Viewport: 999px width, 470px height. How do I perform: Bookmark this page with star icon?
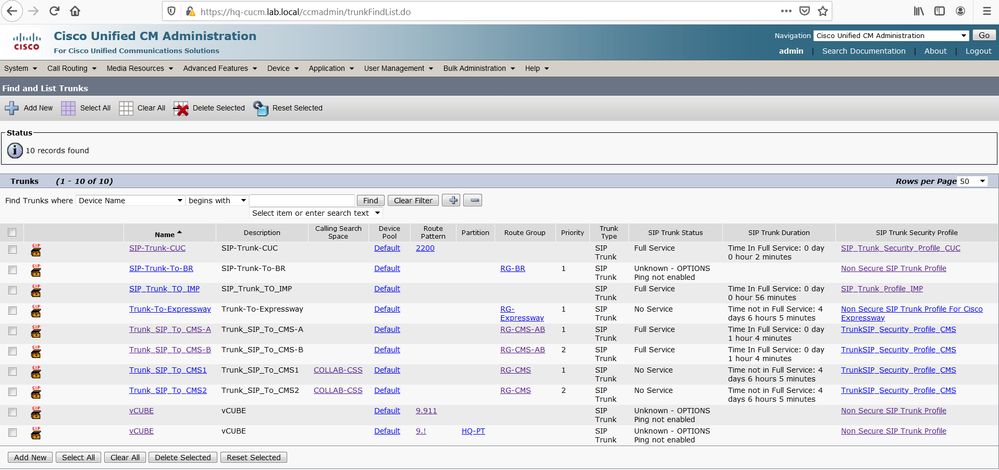pyautogui.click(x=823, y=11)
